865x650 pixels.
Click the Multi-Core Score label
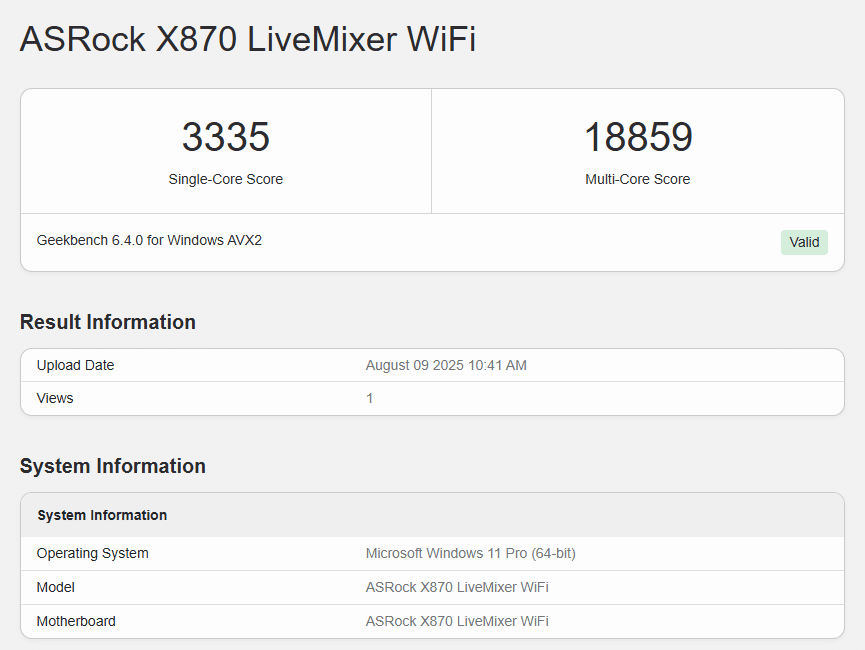pyautogui.click(x=638, y=179)
